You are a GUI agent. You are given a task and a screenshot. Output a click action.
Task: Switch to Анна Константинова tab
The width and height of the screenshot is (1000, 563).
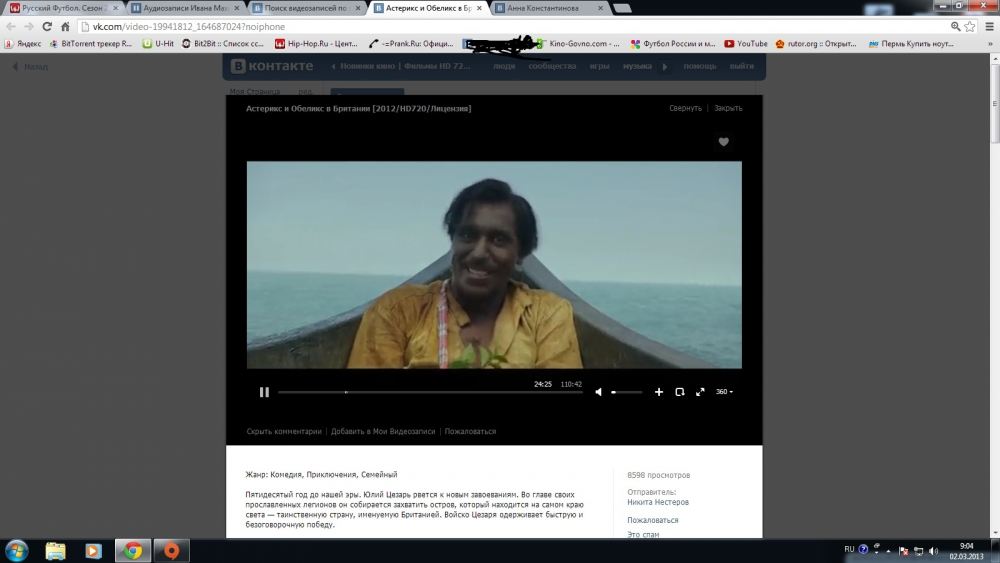(548, 8)
